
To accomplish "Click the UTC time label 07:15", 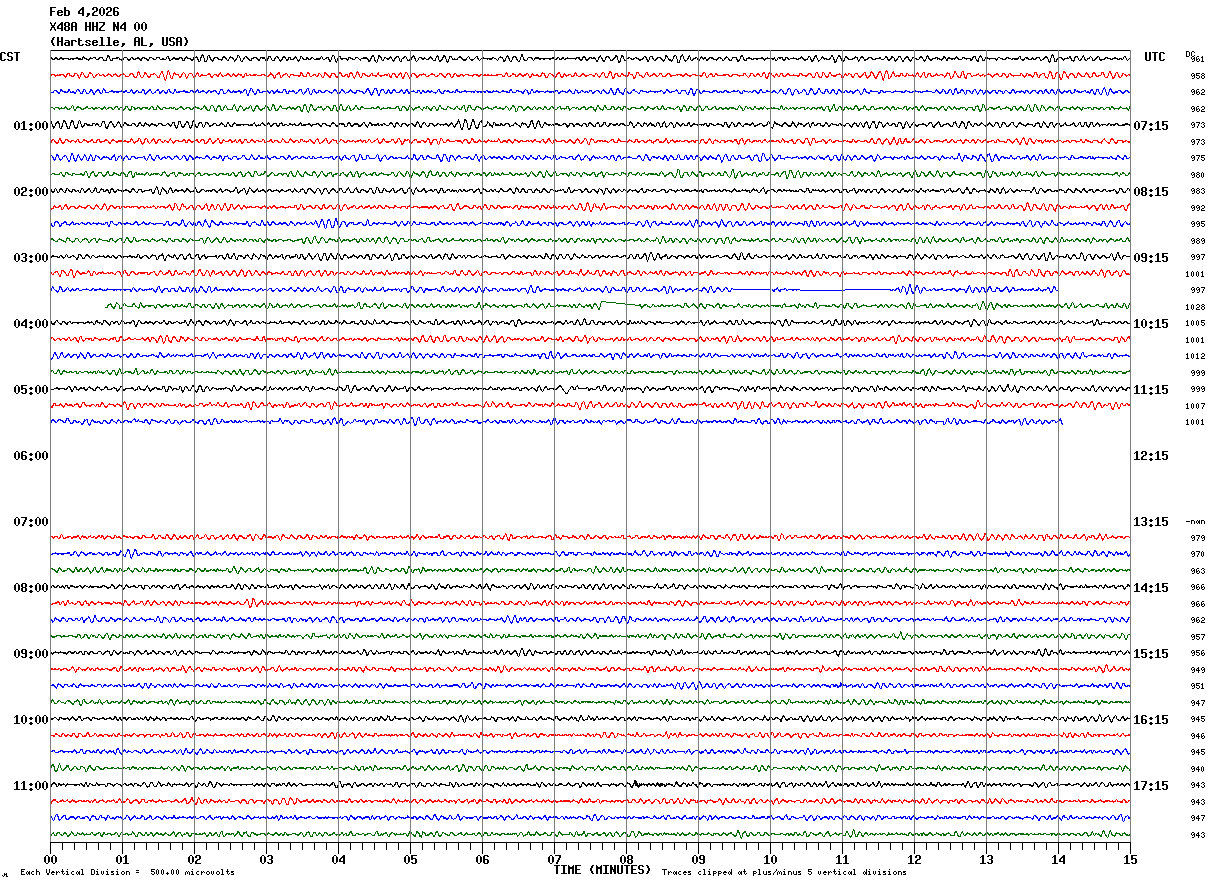I will tap(1151, 126).
